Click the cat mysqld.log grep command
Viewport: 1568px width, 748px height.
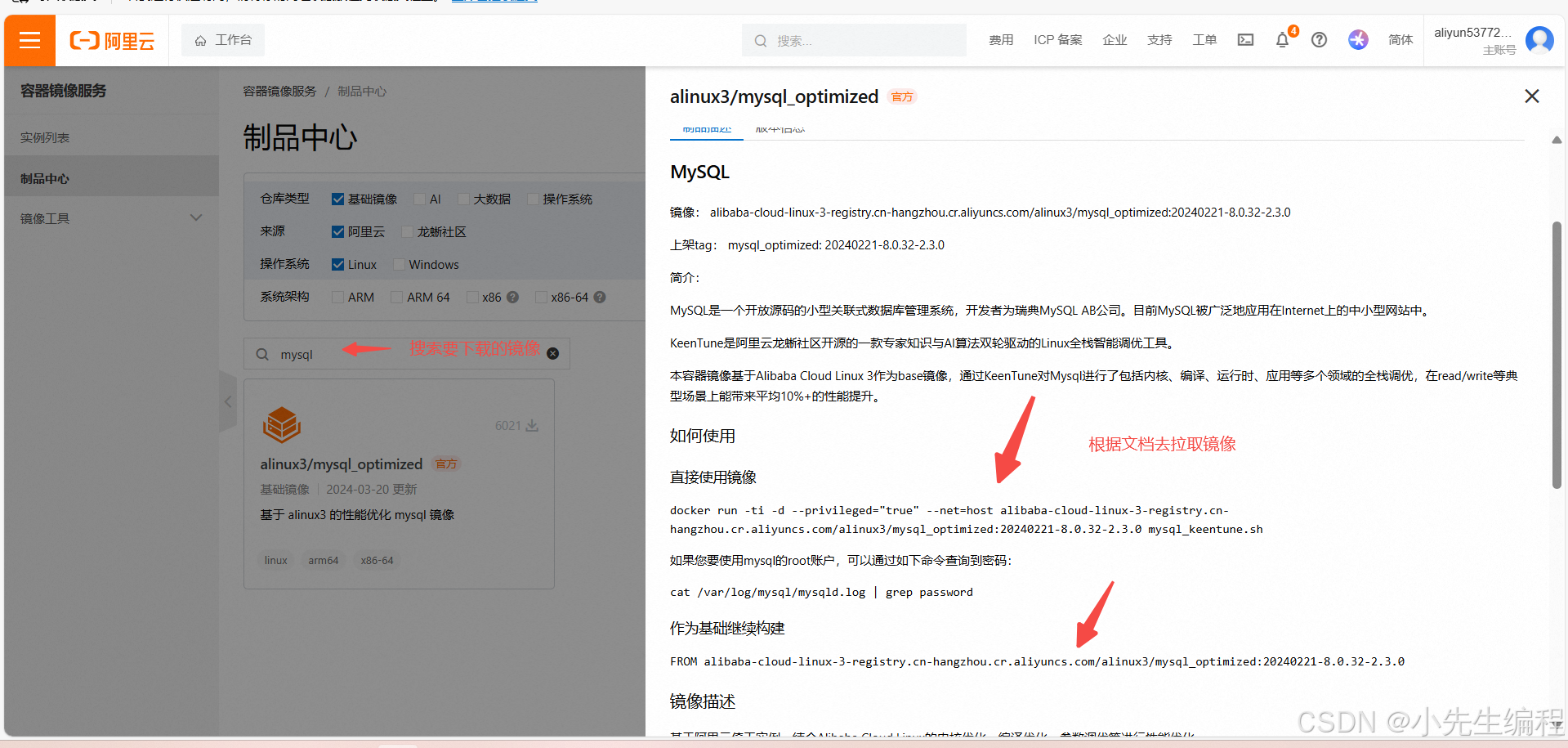(821, 593)
